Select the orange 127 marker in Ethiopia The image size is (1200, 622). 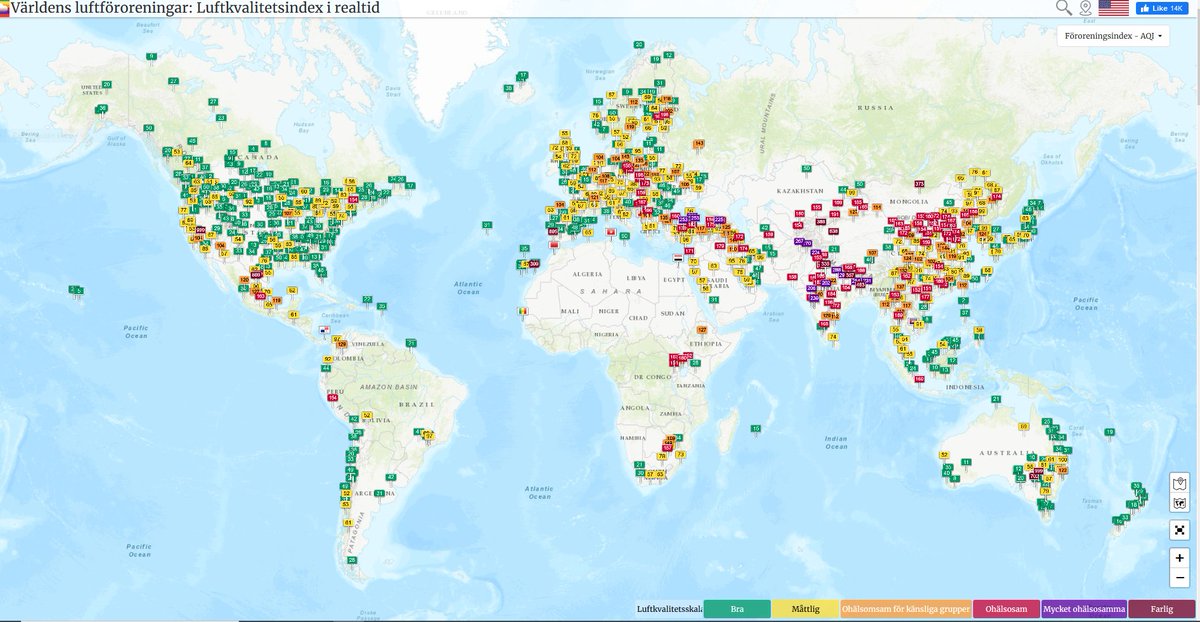[x=702, y=330]
